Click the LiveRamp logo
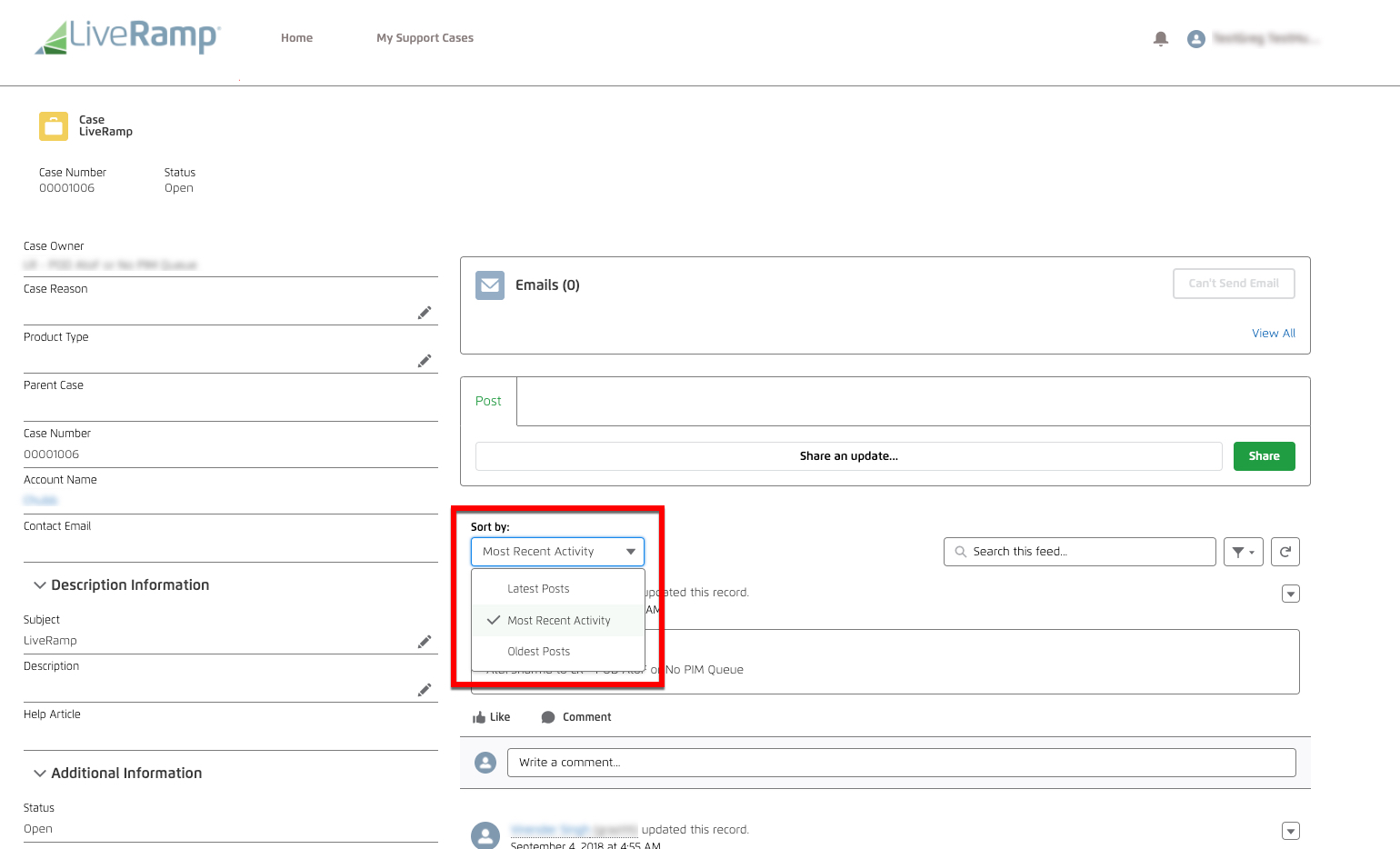Viewport: 1400px width, 849px height. tap(127, 37)
